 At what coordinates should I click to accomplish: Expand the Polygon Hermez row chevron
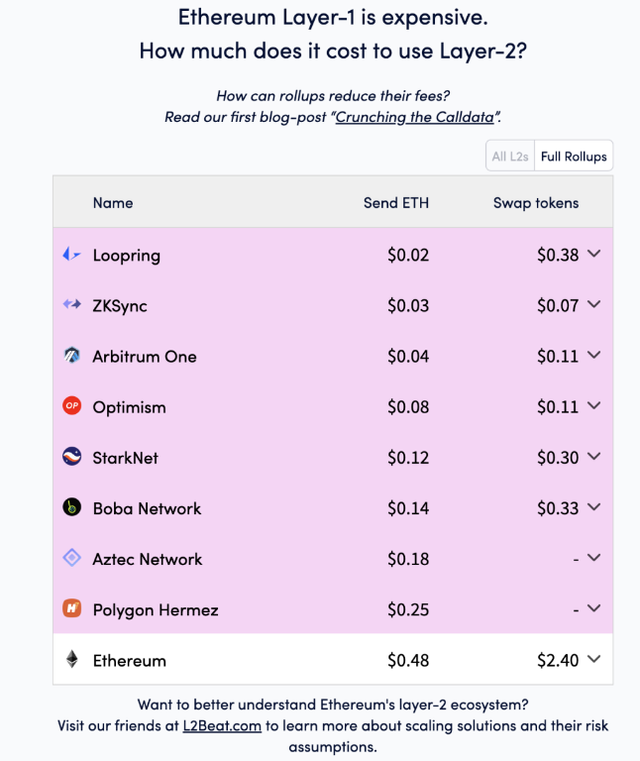pos(594,608)
